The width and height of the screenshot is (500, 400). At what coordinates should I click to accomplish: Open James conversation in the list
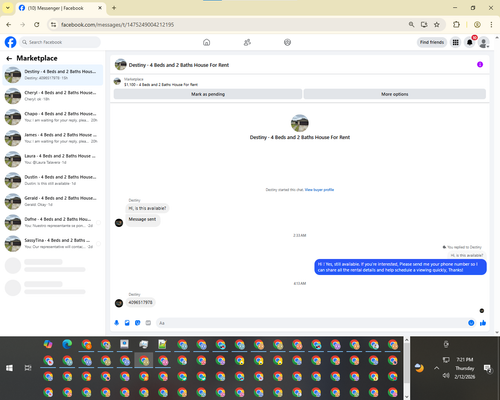[53, 138]
